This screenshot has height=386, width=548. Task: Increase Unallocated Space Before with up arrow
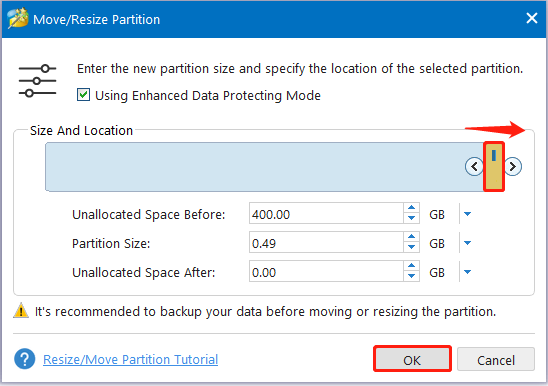click(411, 208)
